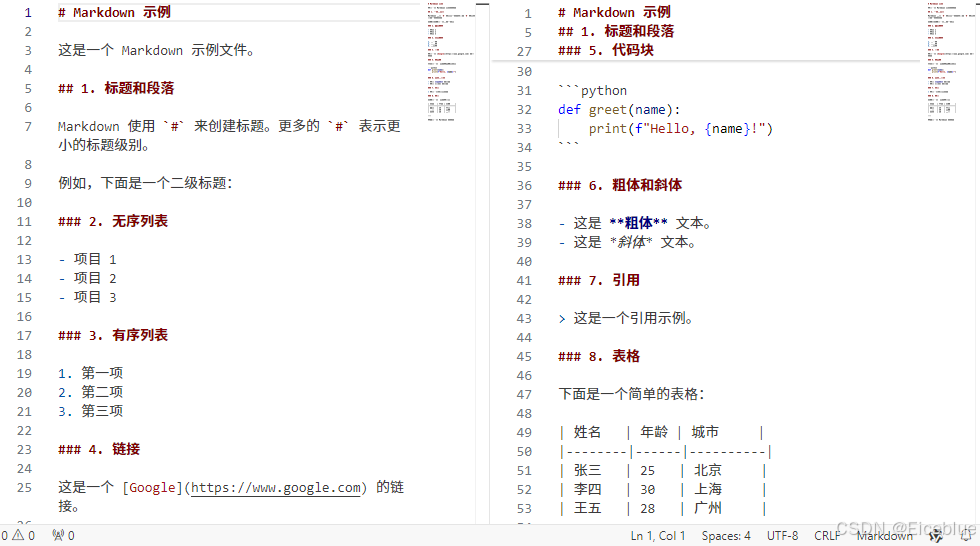Image resolution: width=980 pixels, height=546 pixels.
Task: Click list item '- 项目 3'
Action: 87,297
